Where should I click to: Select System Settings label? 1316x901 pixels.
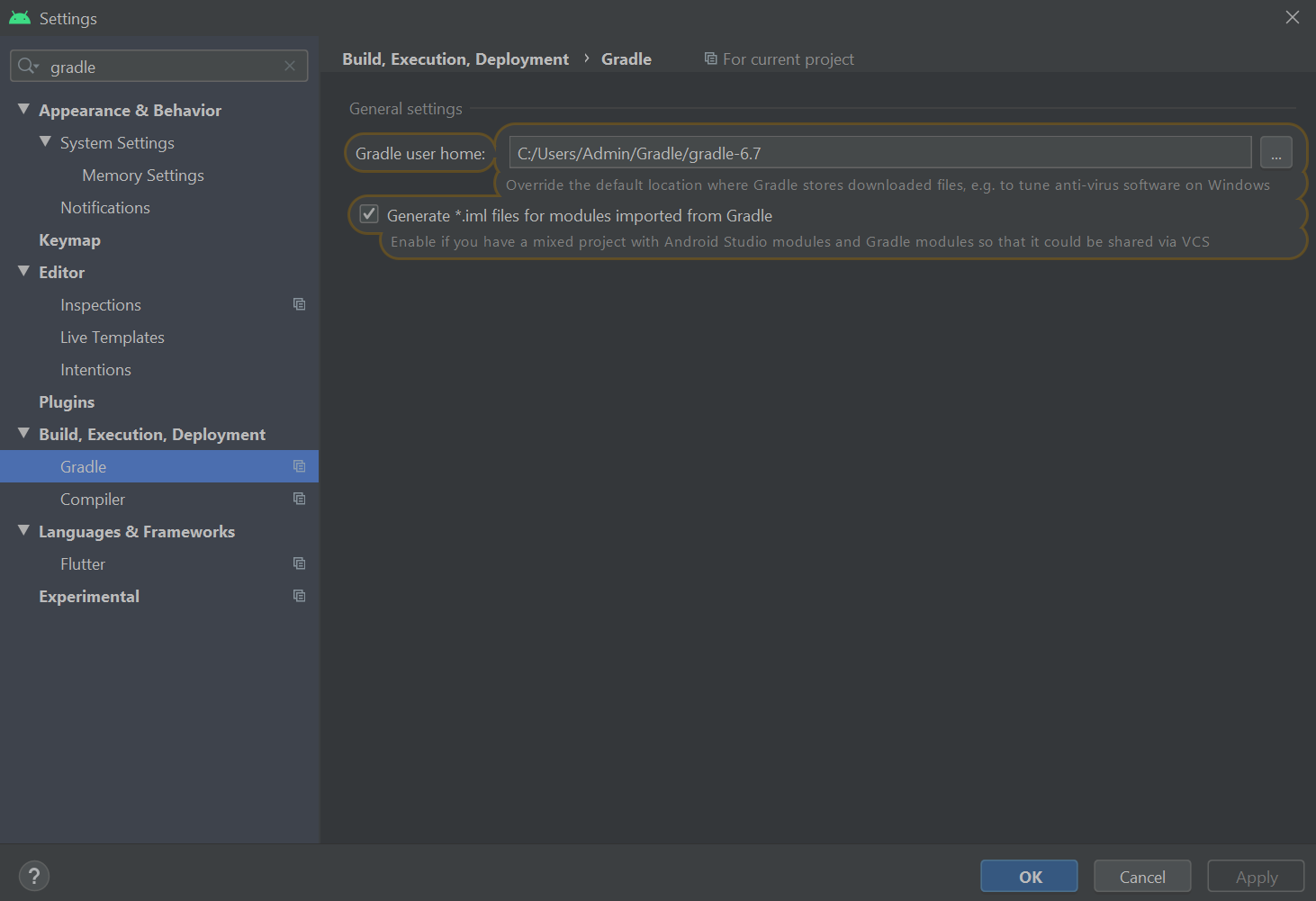click(117, 143)
